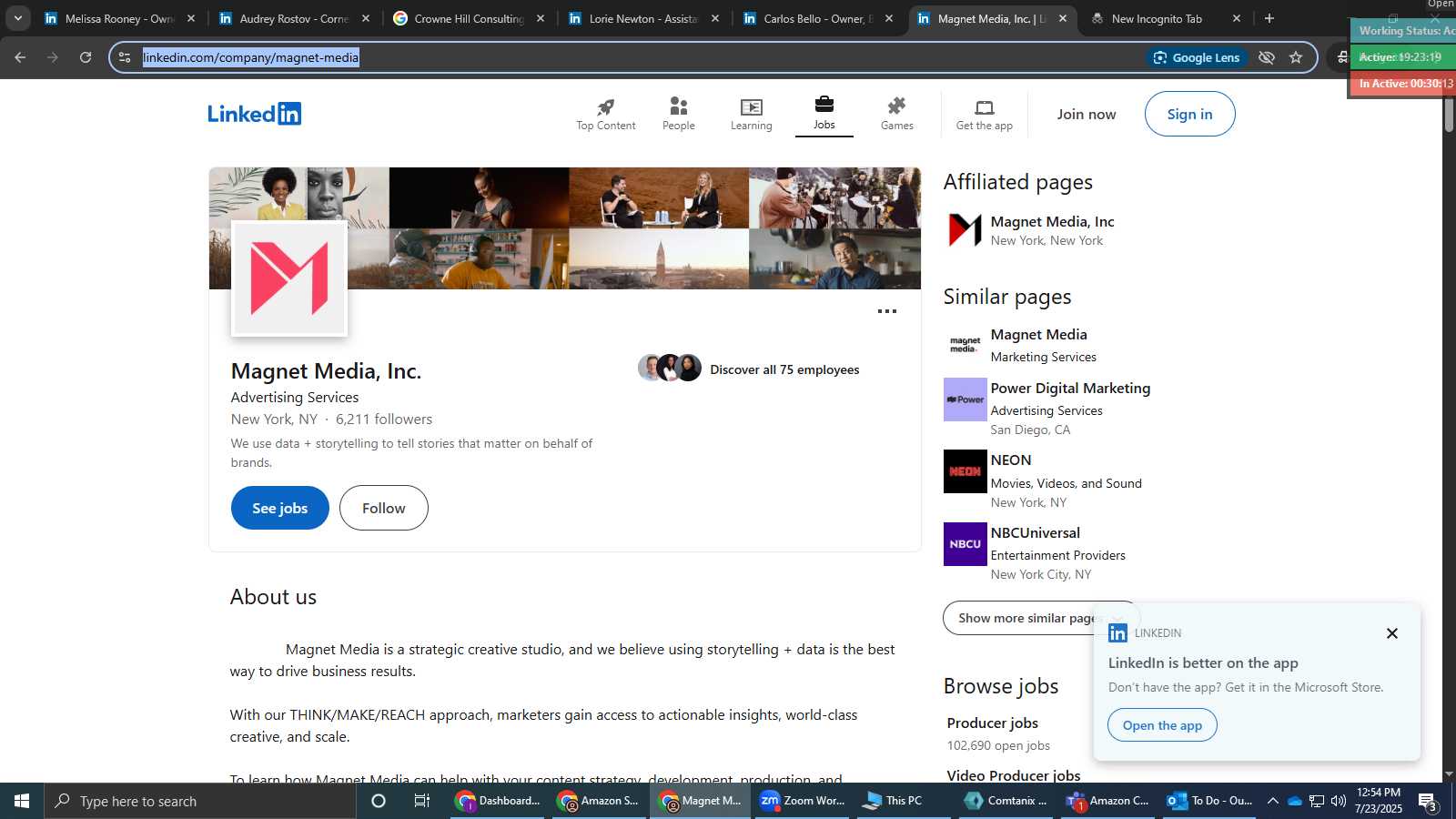Click the taskbar search box
The height and width of the screenshot is (819, 1456).
click(x=200, y=801)
